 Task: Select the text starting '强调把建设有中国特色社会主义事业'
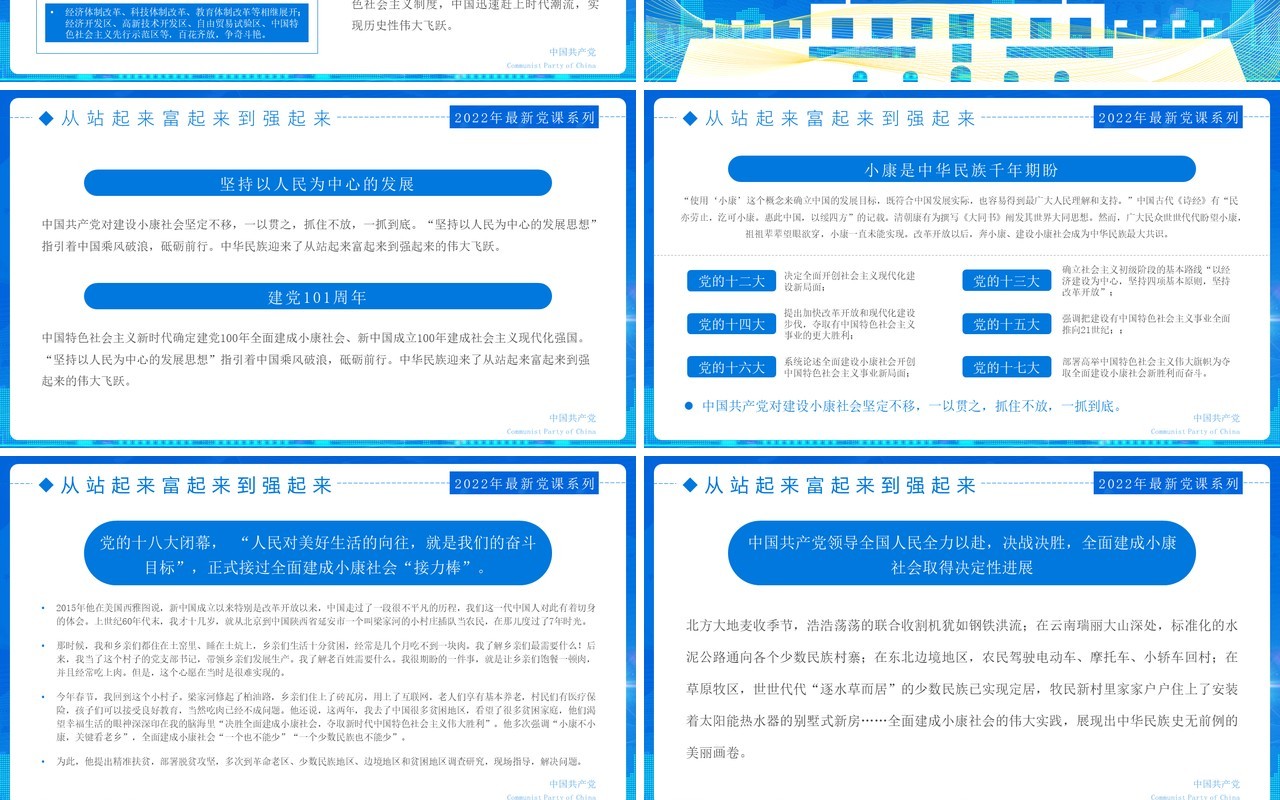[x=1146, y=324]
